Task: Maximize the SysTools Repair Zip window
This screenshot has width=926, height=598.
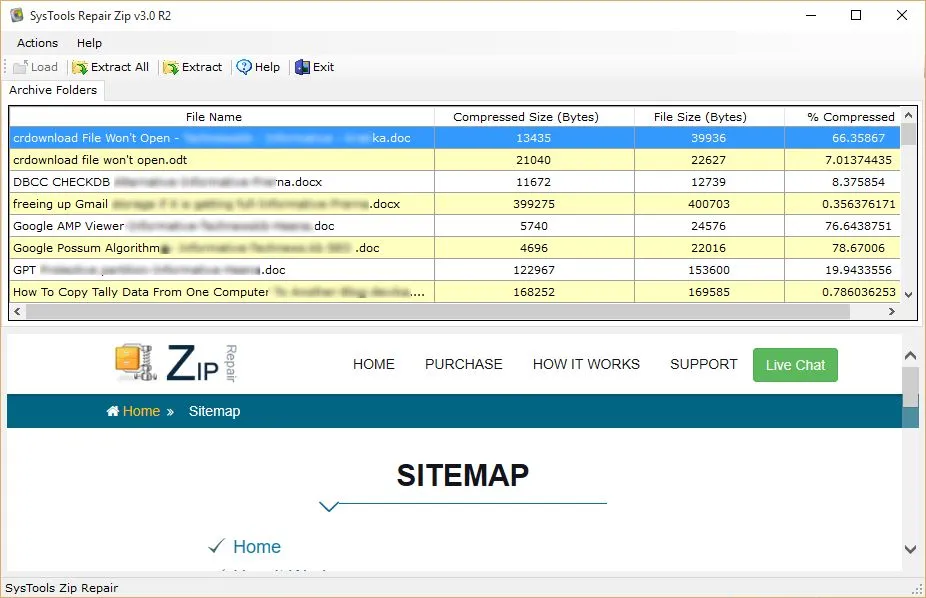Action: coord(856,15)
